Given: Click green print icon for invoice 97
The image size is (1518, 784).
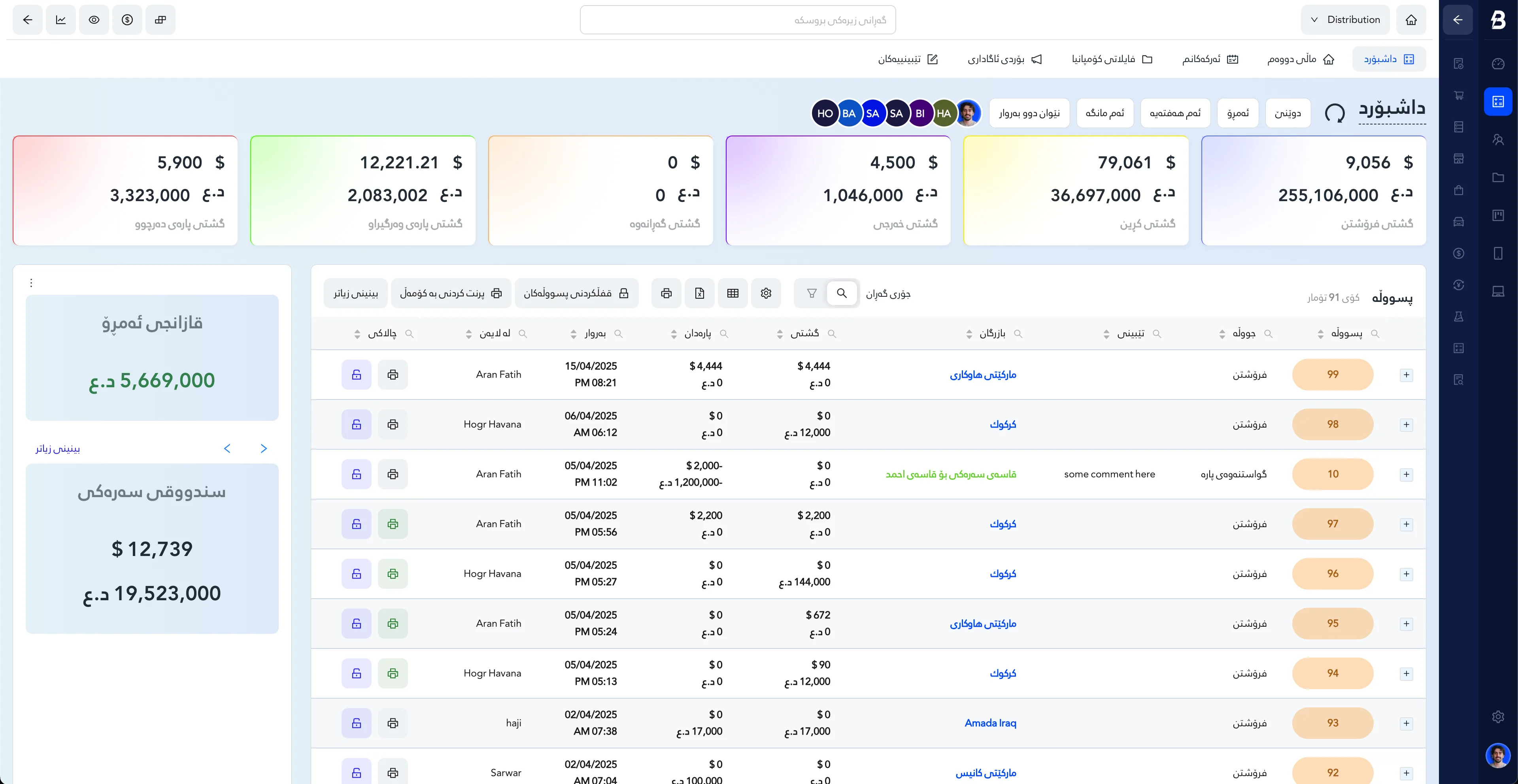Looking at the screenshot, I should click(x=393, y=524).
